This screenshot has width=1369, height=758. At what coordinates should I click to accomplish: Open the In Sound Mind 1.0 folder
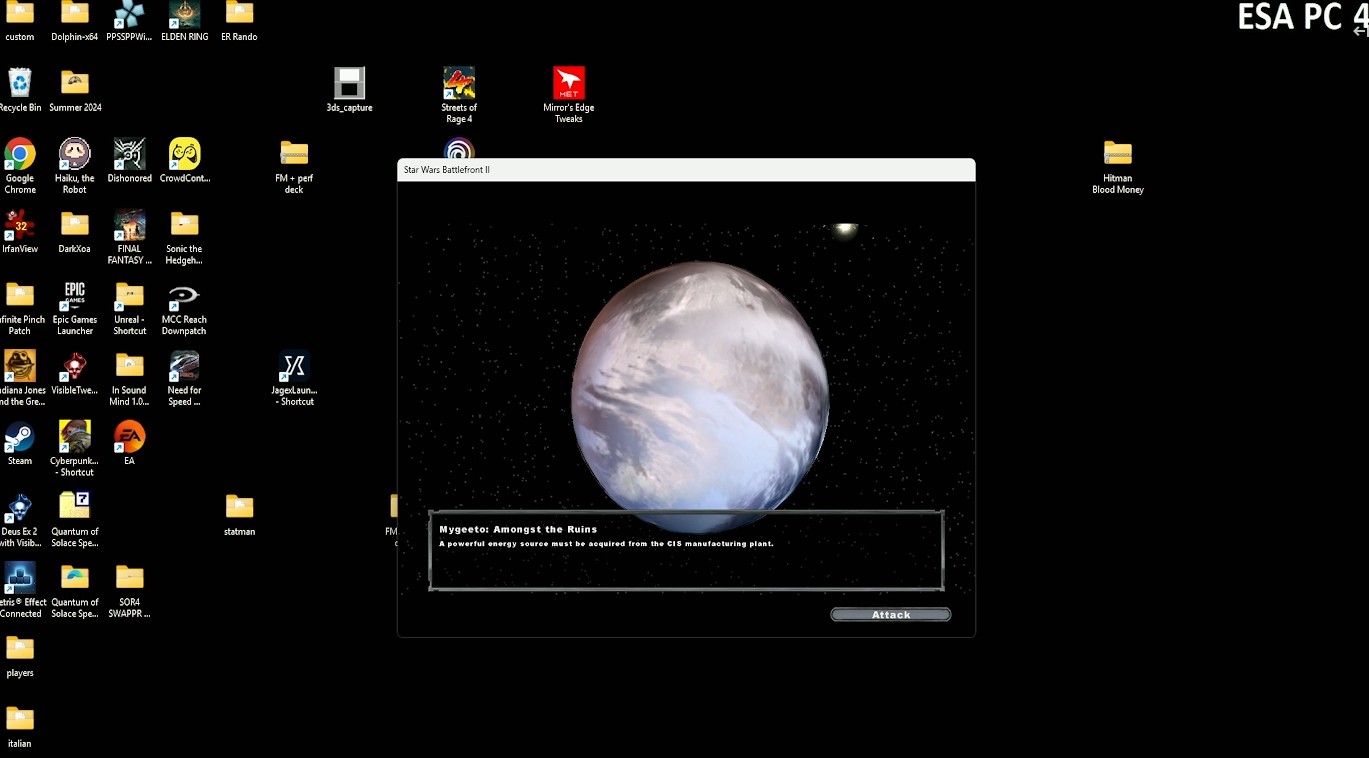(129, 366)
